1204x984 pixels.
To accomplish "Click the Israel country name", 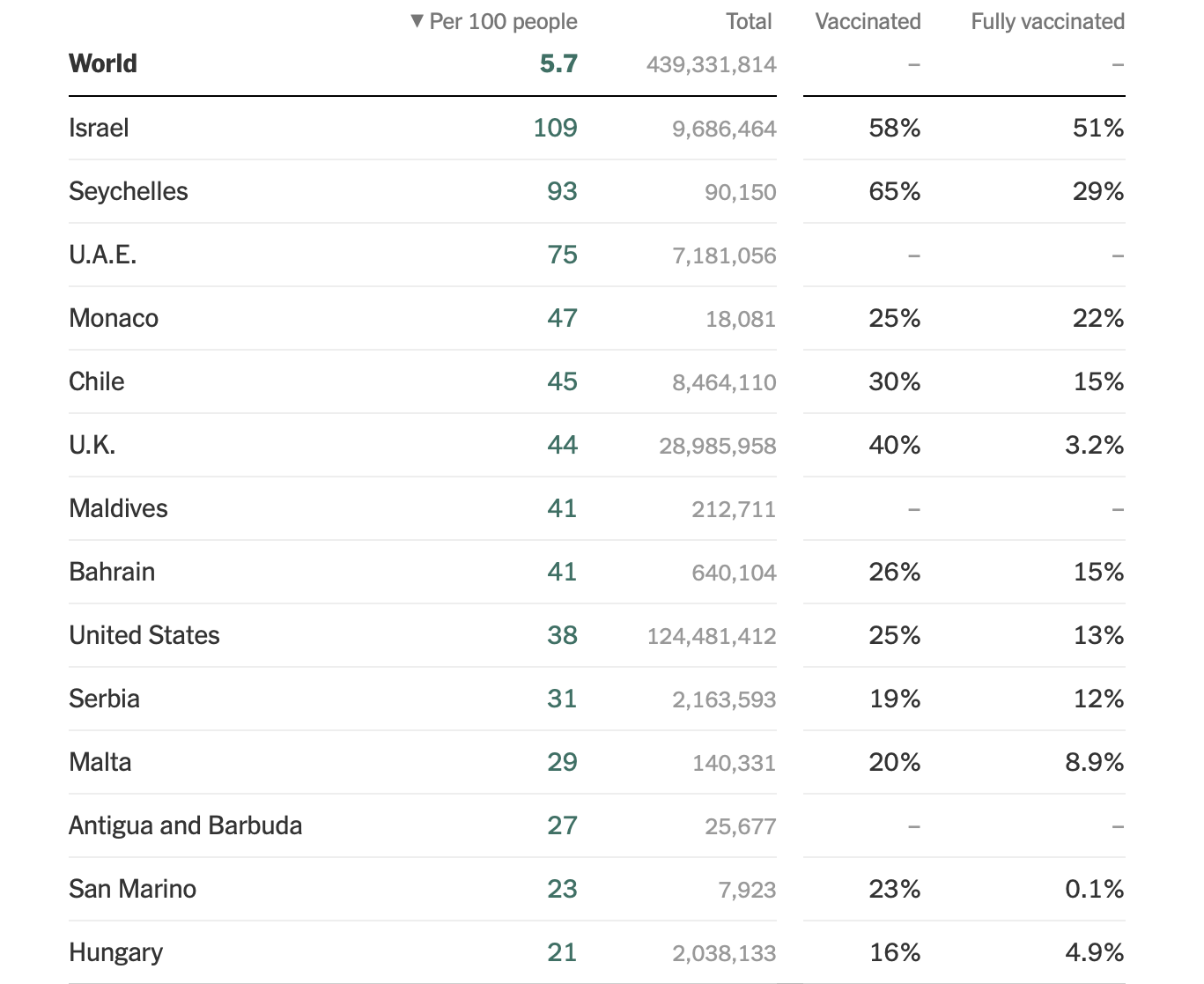I will pos(99,129).
